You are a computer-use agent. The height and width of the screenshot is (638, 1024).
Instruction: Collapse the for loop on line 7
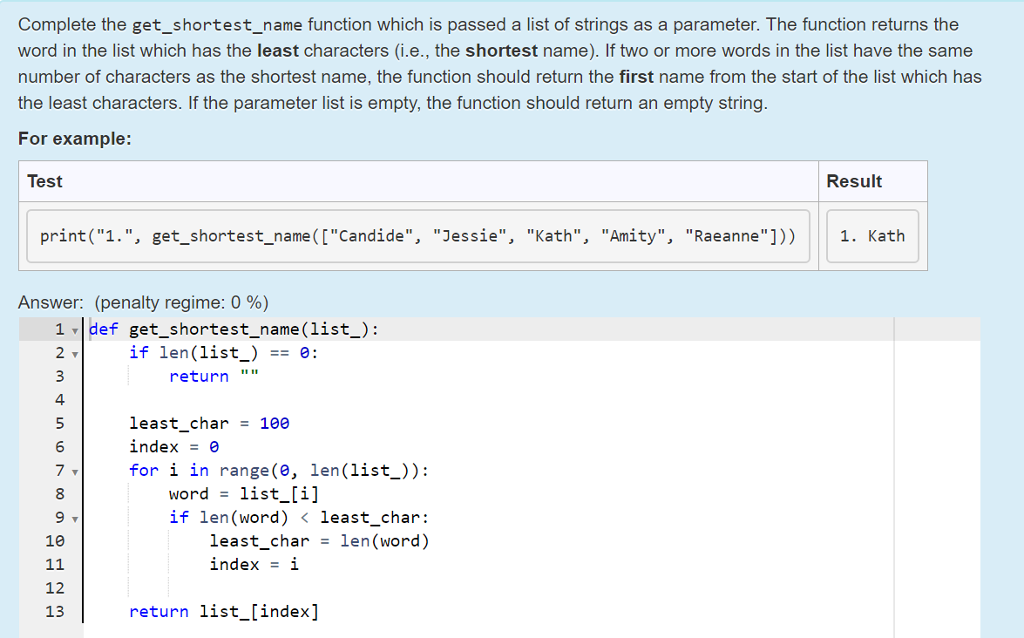click(x=77, y=470)
